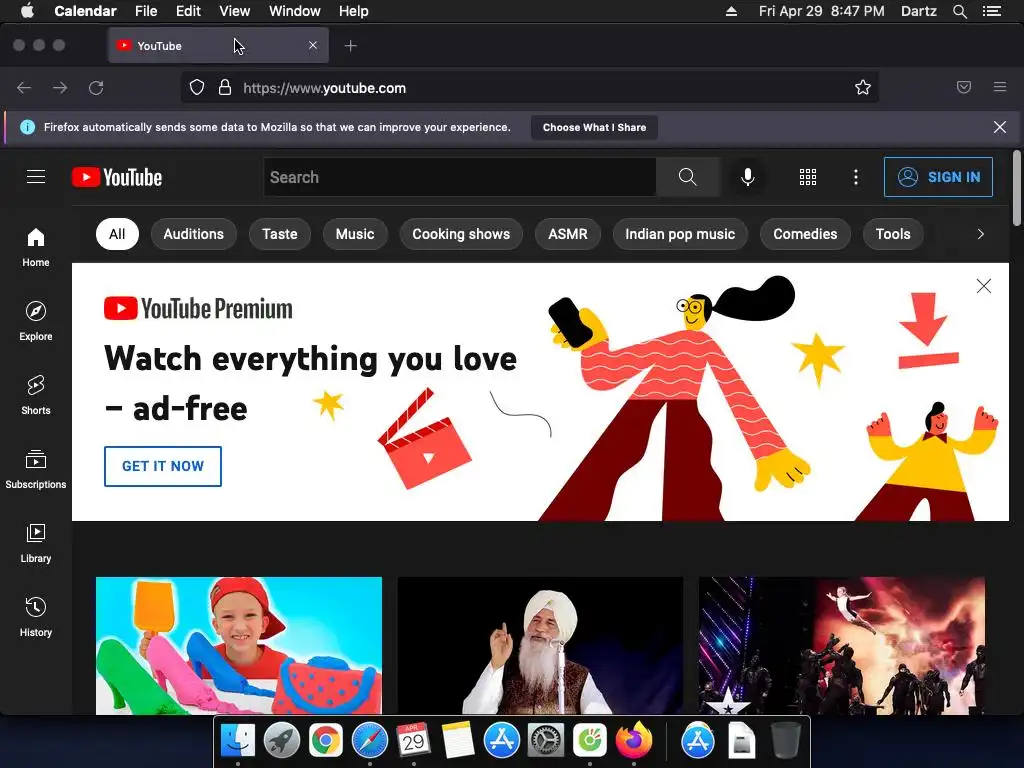Select the Tools filter chip
Screen dimensions: 1024x768
(x=893, y=234)
